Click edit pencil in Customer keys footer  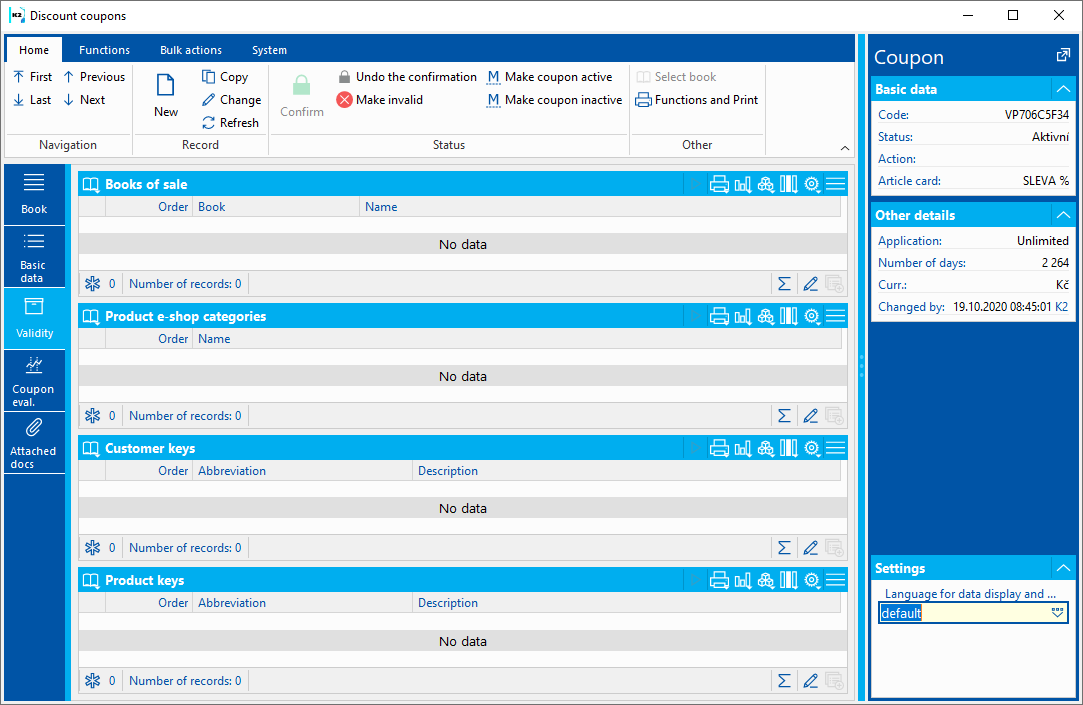(x=810, y=548)
